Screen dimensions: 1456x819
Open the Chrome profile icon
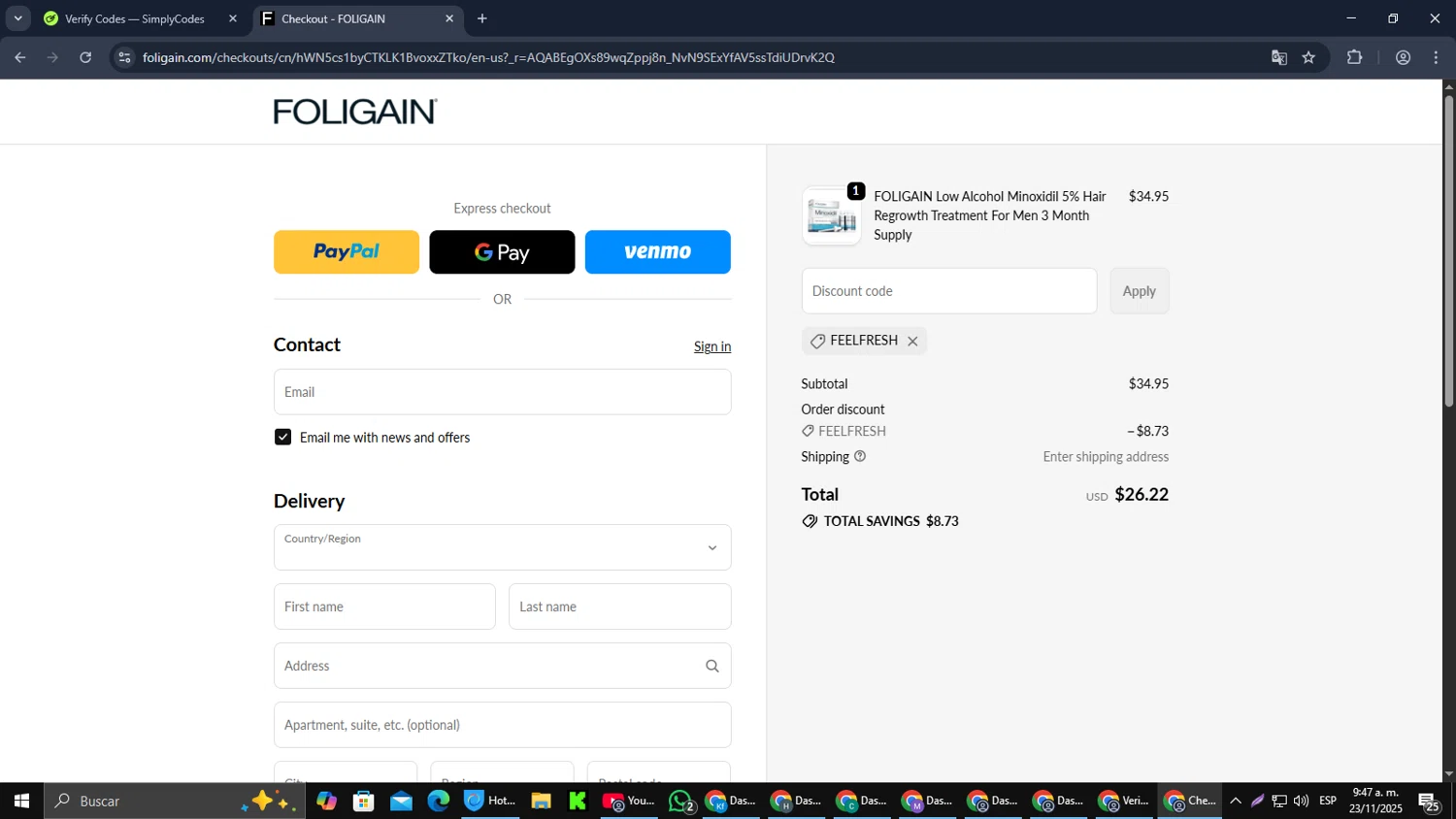1404,57
